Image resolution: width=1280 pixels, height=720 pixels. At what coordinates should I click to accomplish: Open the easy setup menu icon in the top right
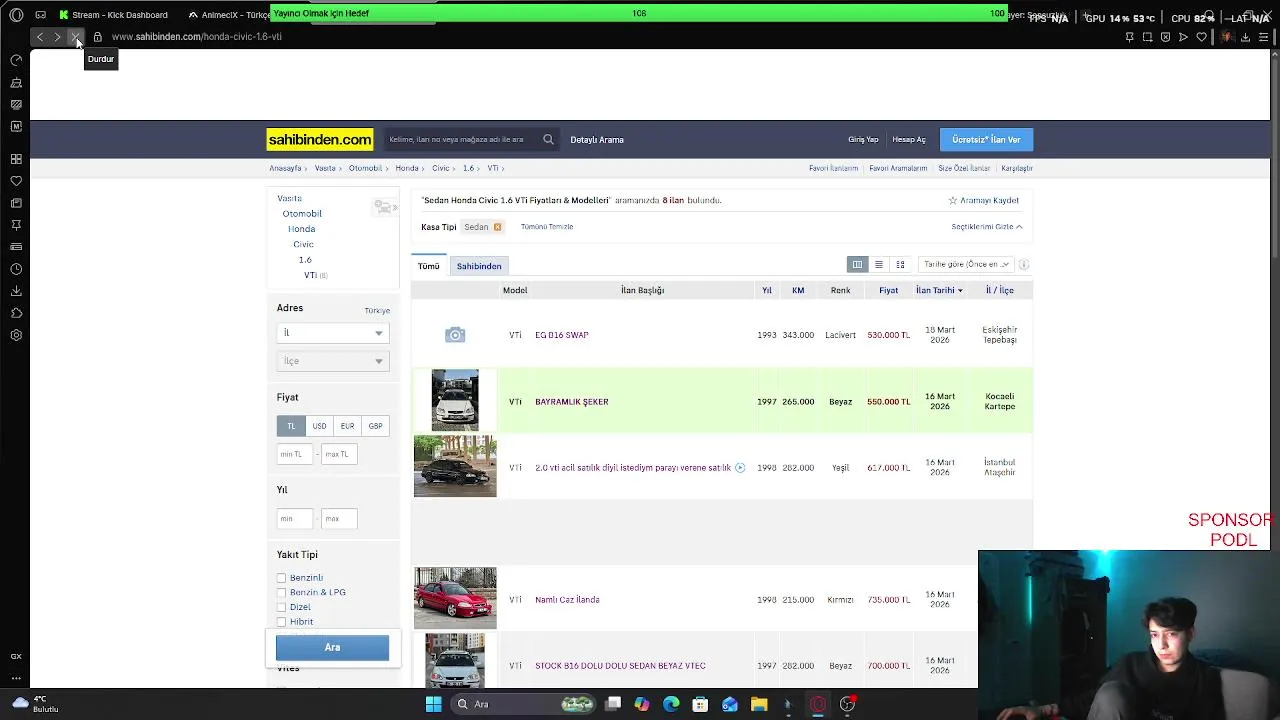(x=1263, y=37)
